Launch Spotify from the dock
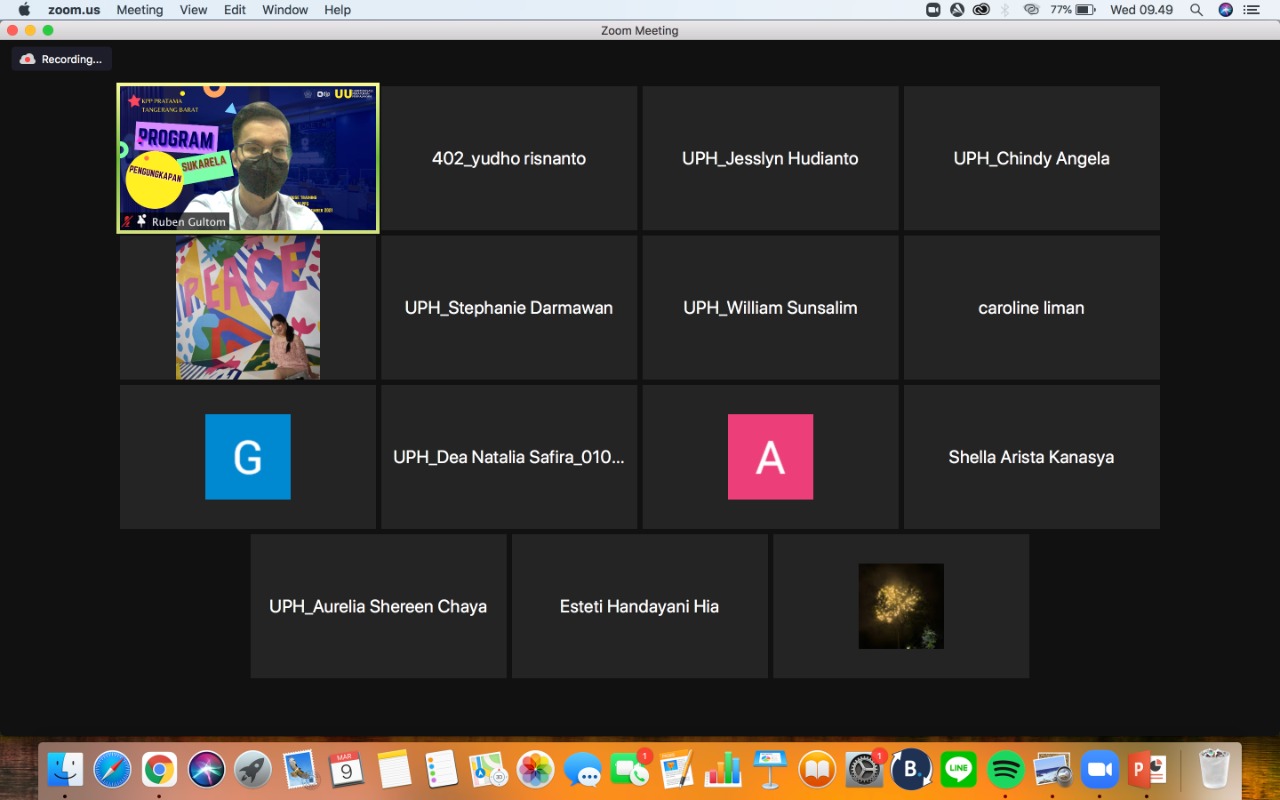The height and width of the screenshot is (800, 1280). (x=1006, y=769)
